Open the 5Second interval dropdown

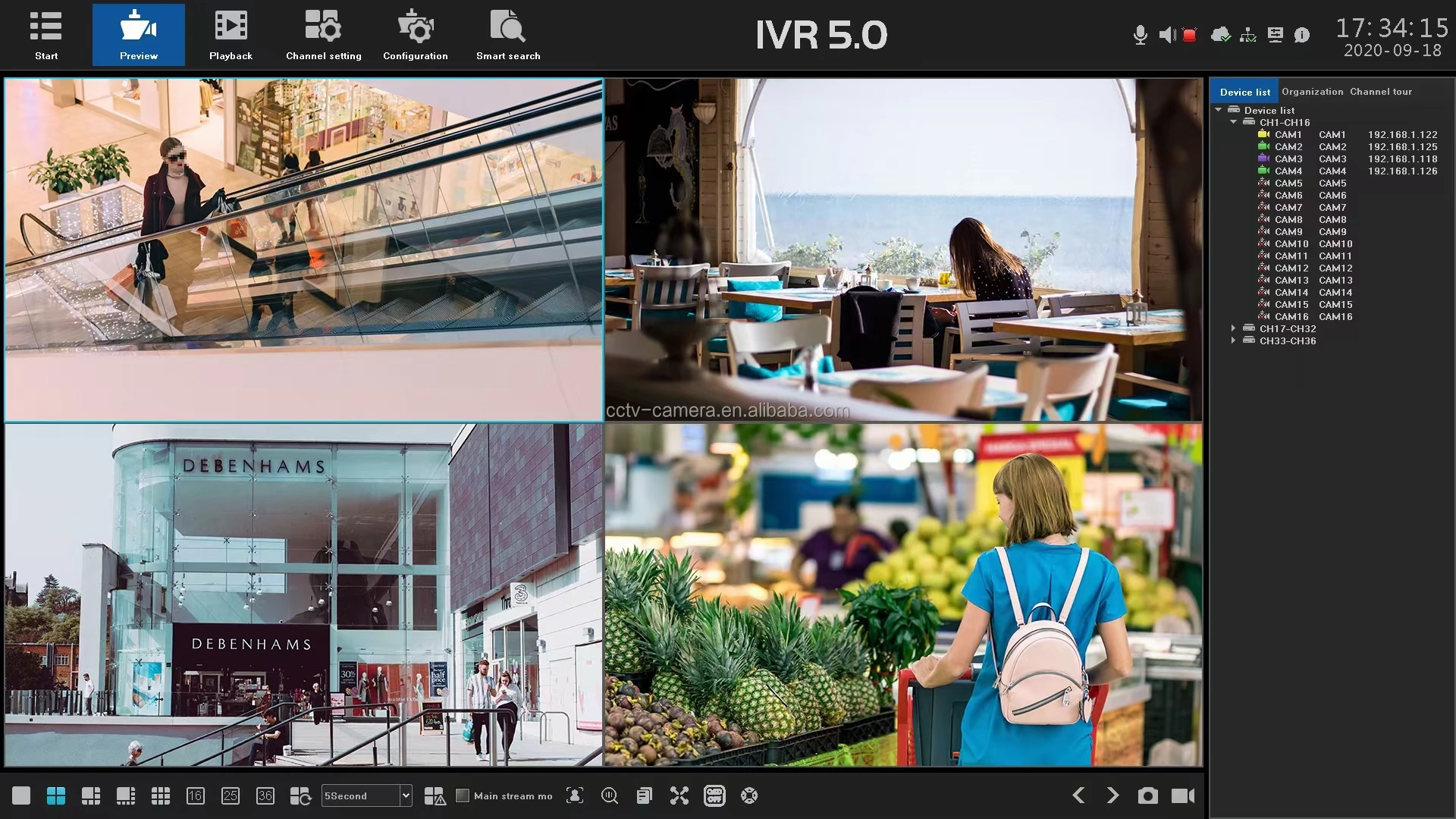tap(406, 795)
